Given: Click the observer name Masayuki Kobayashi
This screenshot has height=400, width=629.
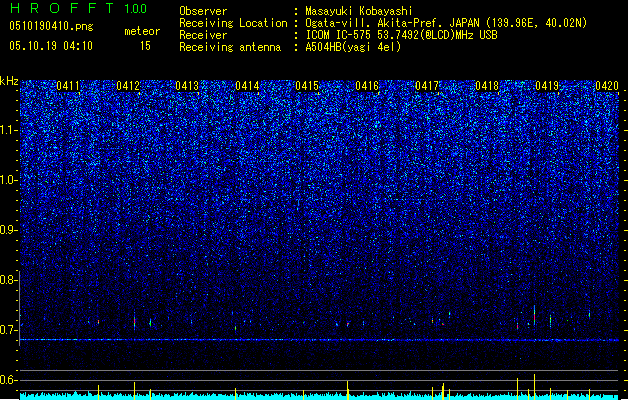Looking at the screenshot, I should 359,11.
